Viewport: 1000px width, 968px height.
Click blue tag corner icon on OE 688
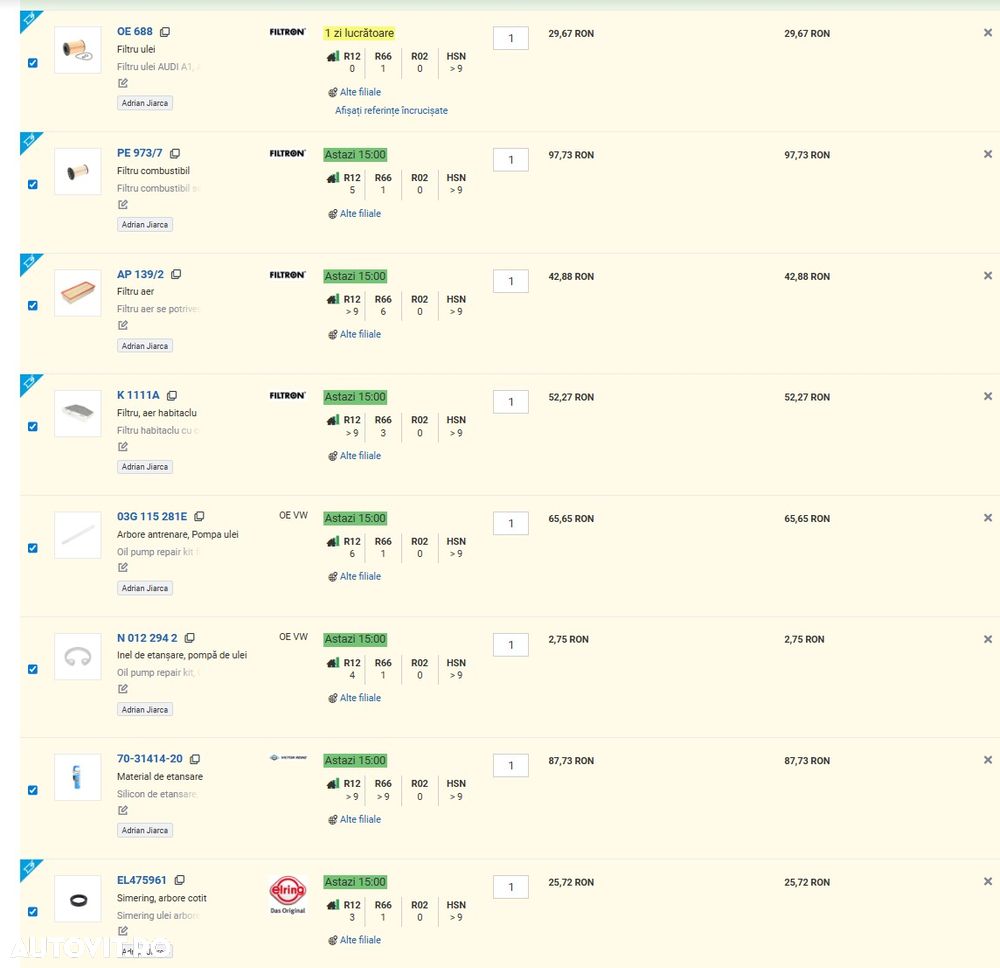28,19
